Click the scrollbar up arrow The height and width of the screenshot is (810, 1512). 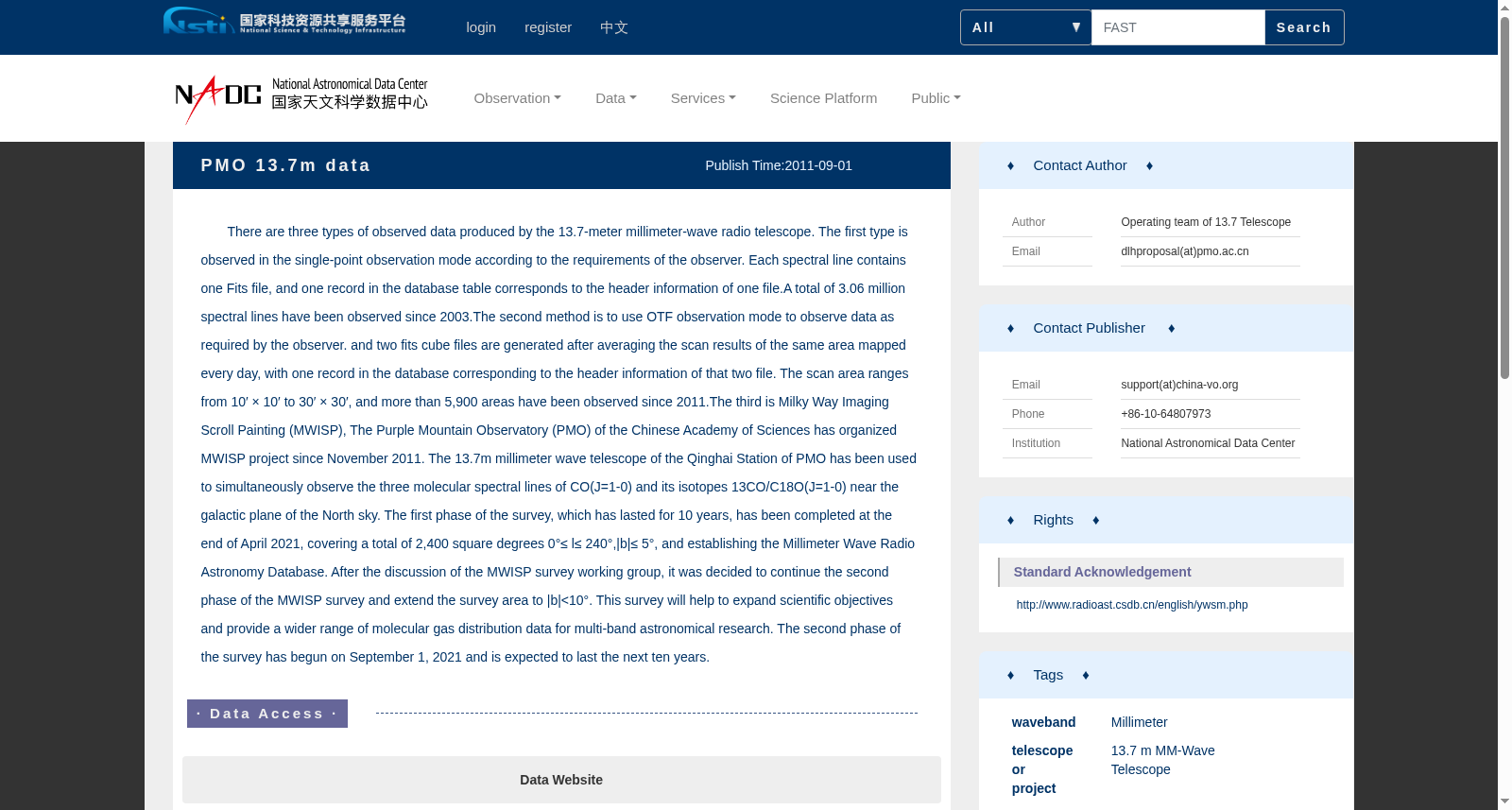(1504, 8)
